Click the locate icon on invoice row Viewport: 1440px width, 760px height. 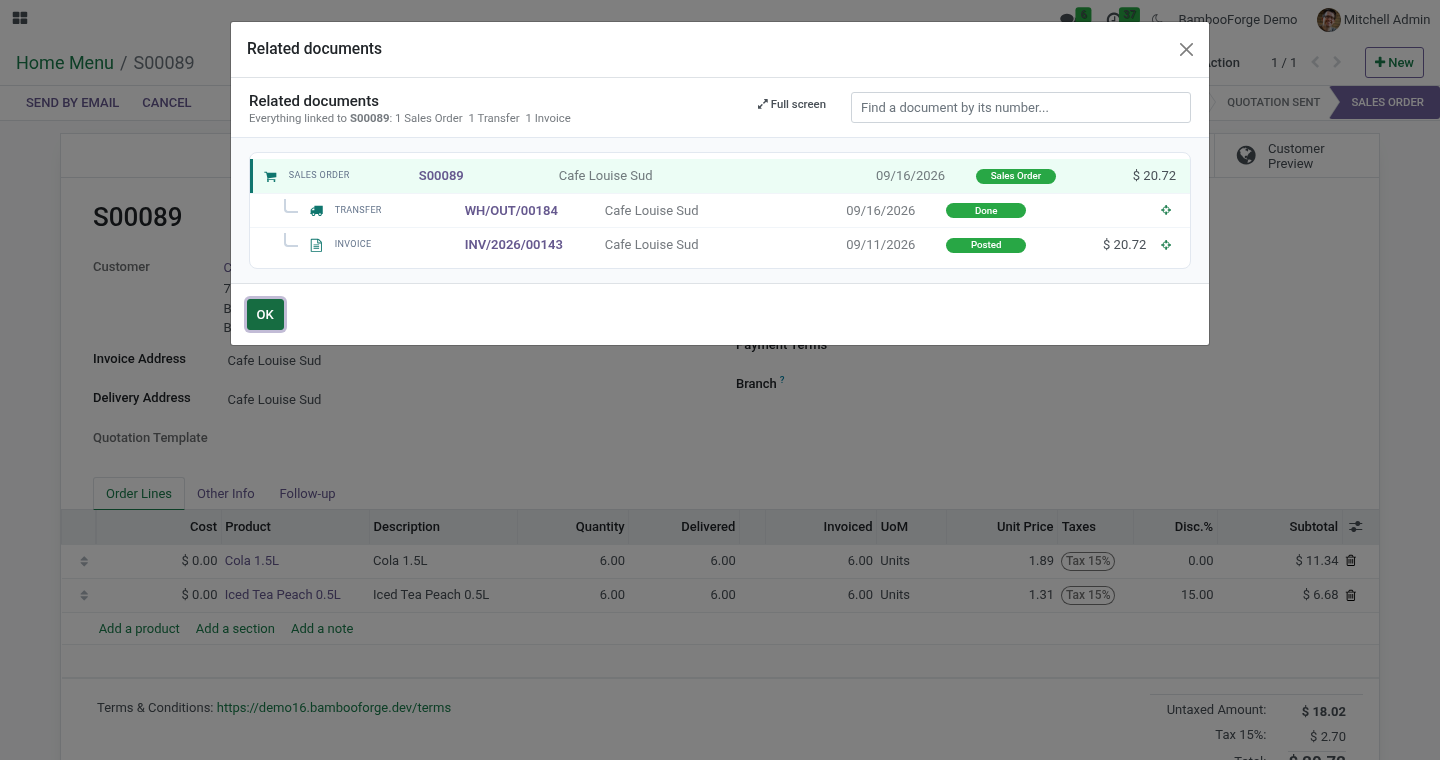point(1166,245)
